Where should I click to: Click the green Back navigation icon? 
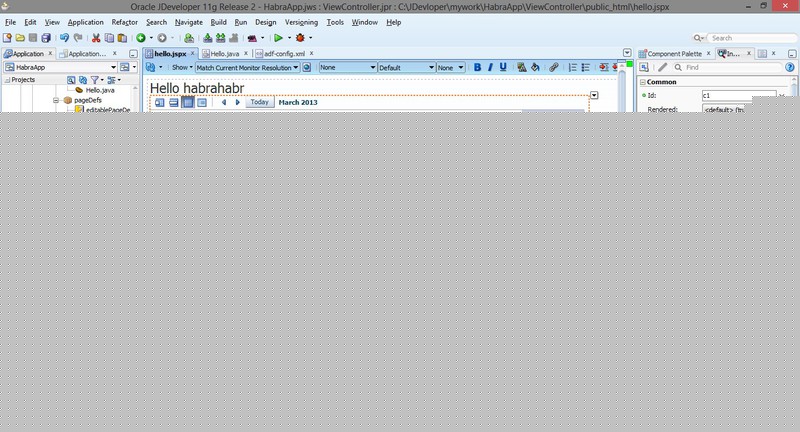[x=141, y=38]
